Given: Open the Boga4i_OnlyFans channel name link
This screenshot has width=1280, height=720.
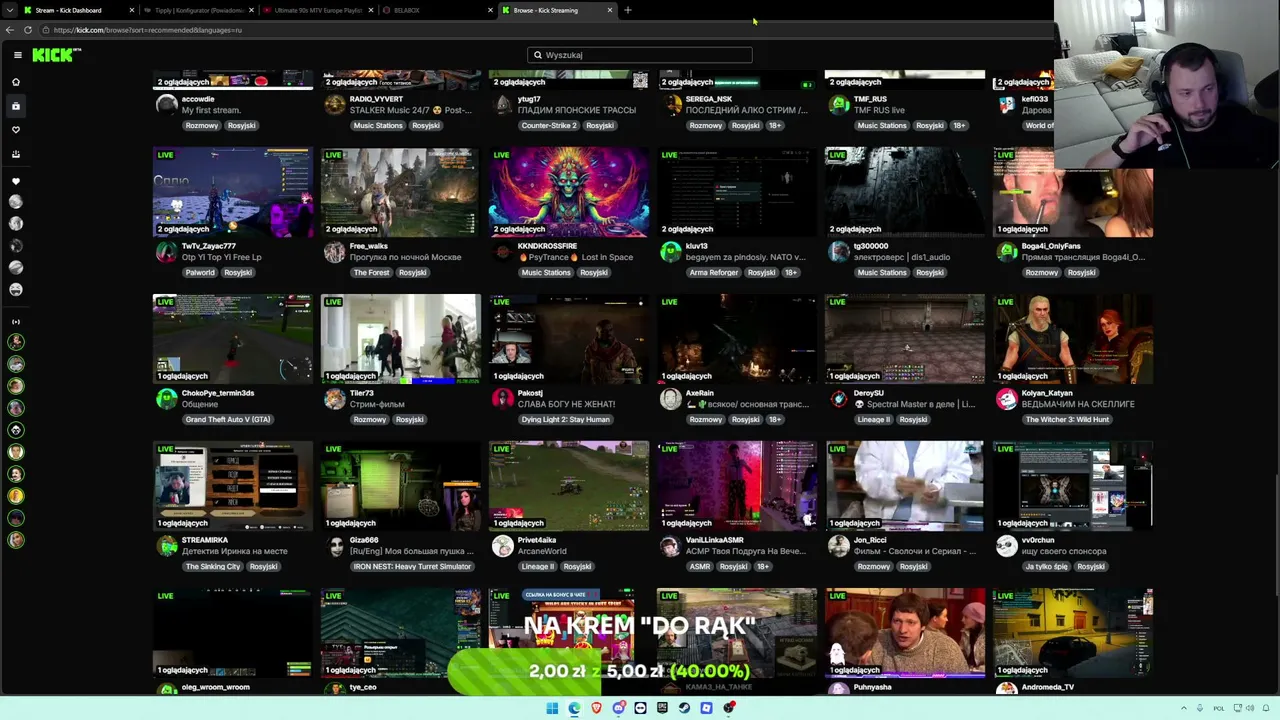Looking at the screenshot, I should (1053, 246).
